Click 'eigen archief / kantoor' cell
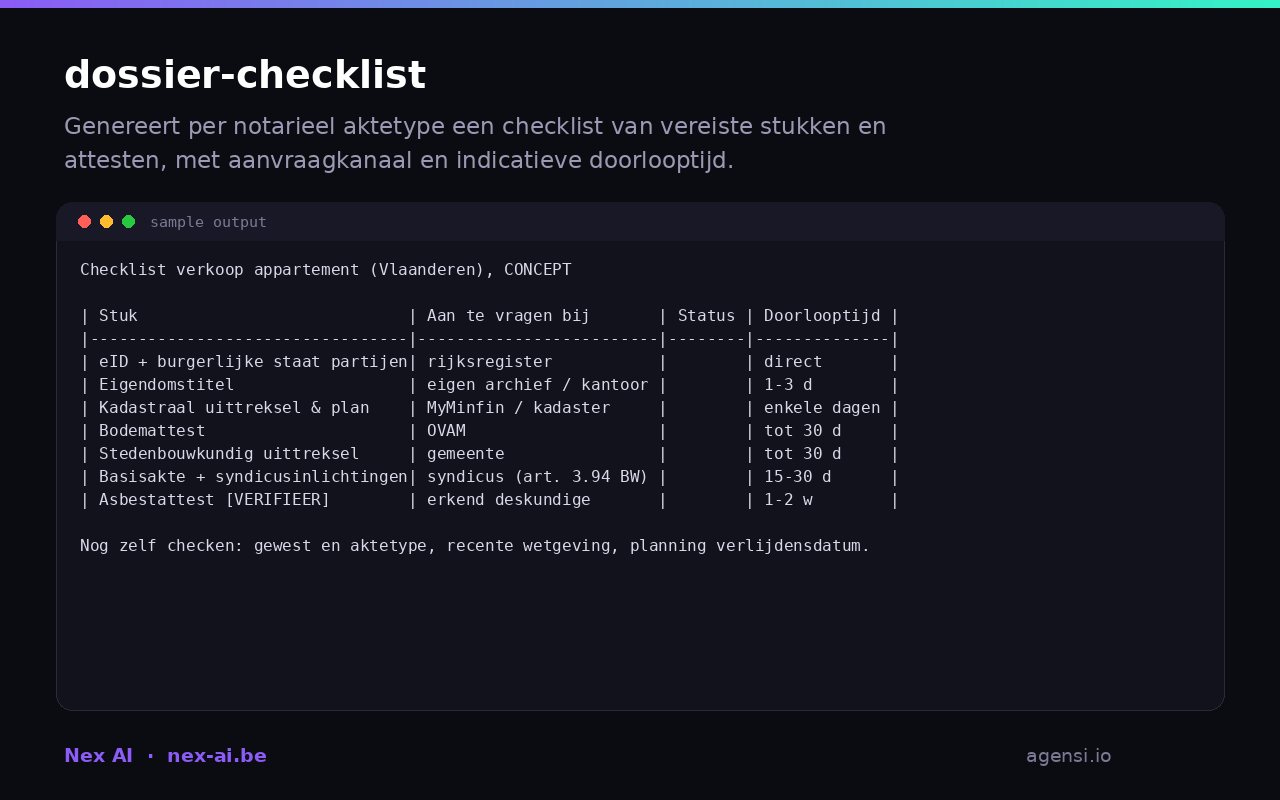Viewport: 1280px width, 800px height. point(538,385)
